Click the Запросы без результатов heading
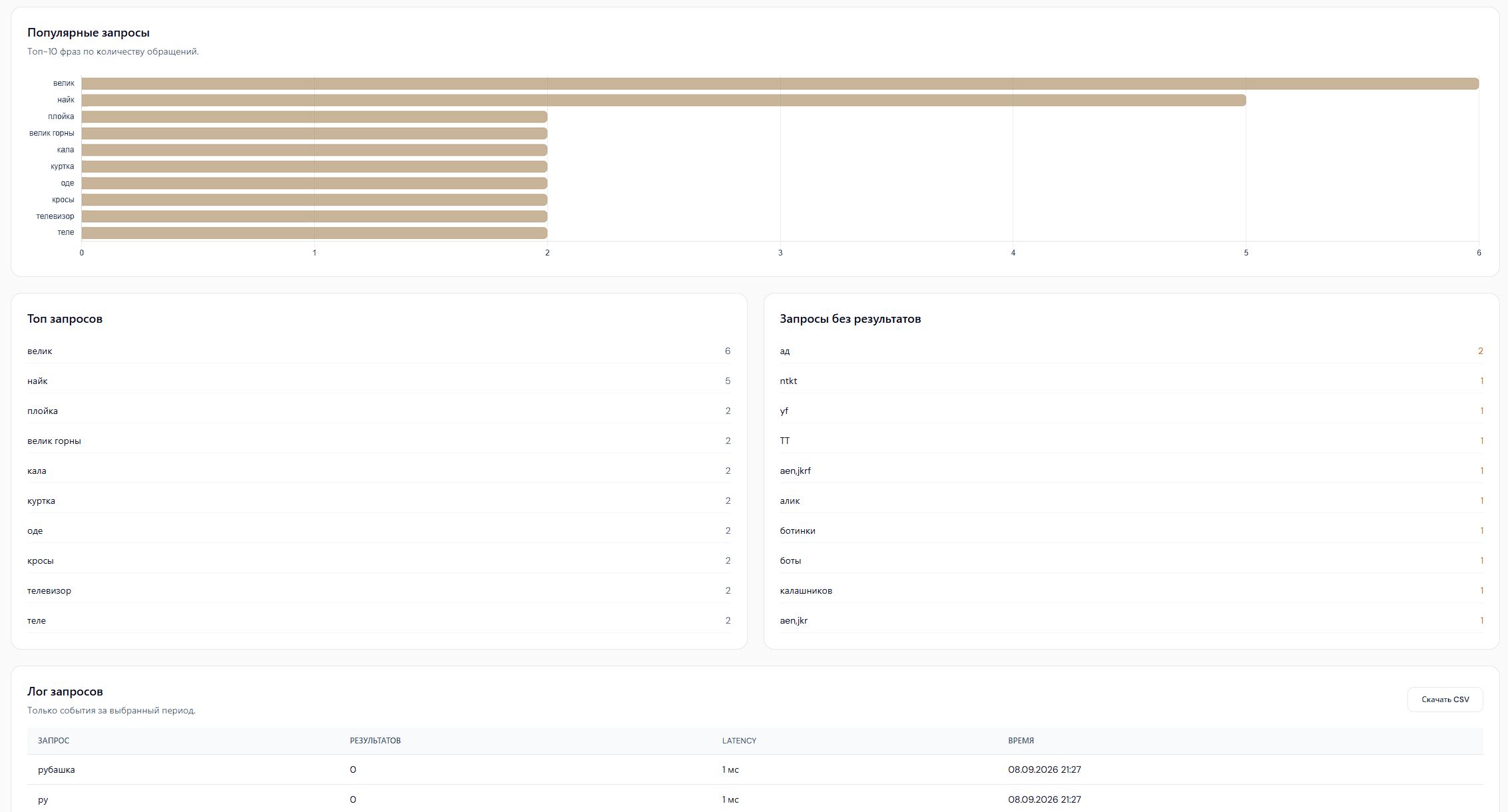Screen dimensions: 1508x812 [850, 319]
